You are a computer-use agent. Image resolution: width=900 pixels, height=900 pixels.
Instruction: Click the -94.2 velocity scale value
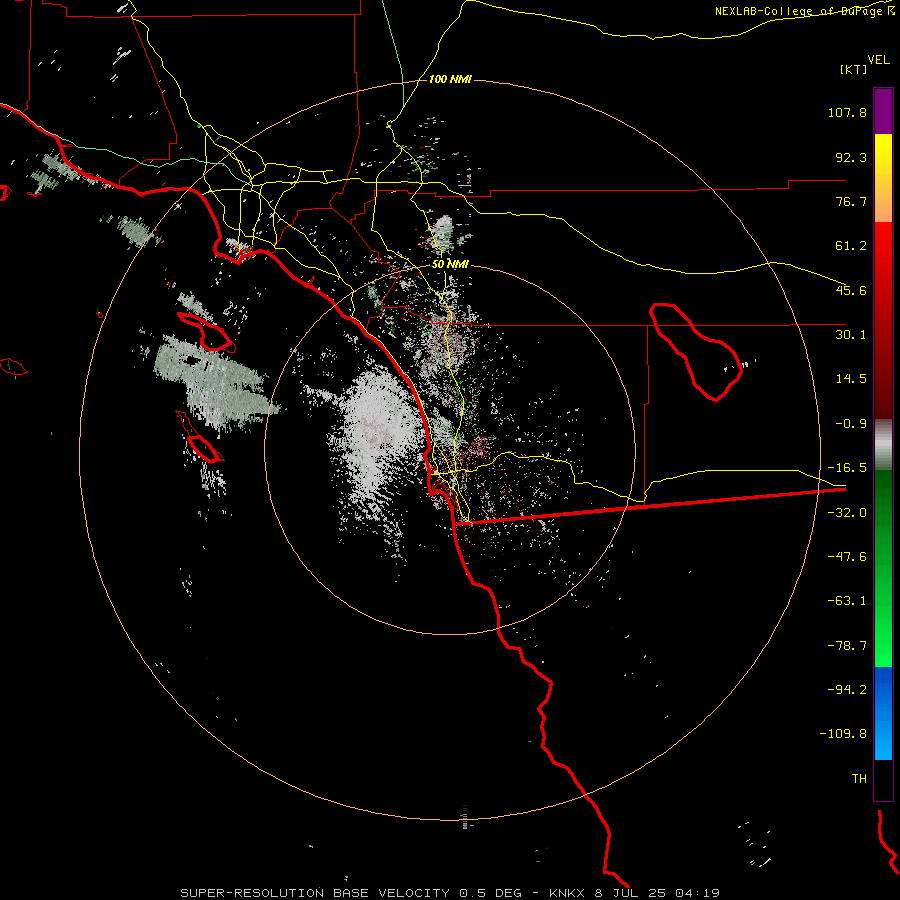847,690
